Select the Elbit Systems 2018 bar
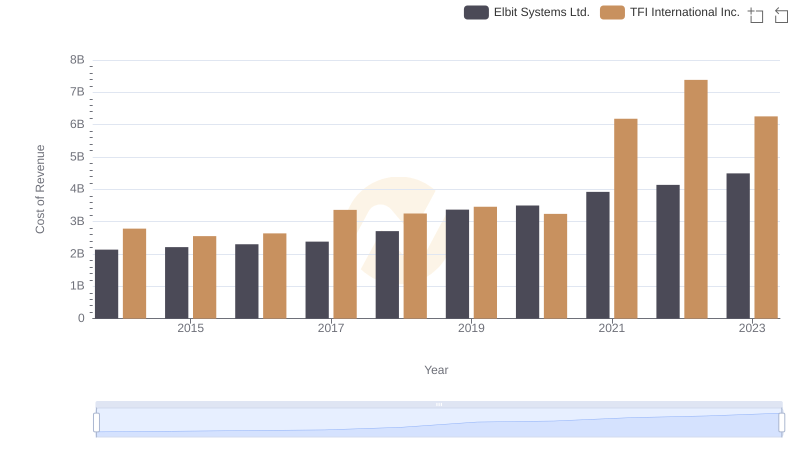Viewport: 800px width, 461px height. [x=387, y=275]
